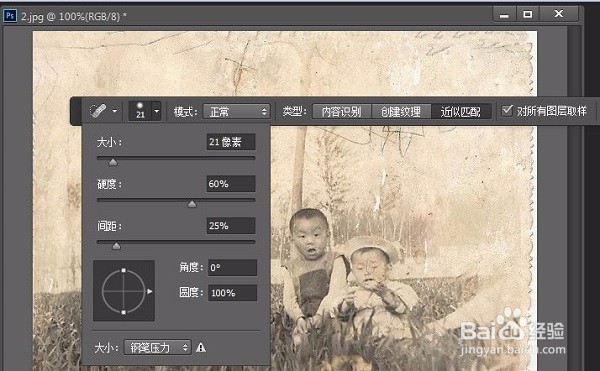The height and width of the screenshot is (371, 600).
Task: Close the 2.jpg document window
Action: (559, 15)
